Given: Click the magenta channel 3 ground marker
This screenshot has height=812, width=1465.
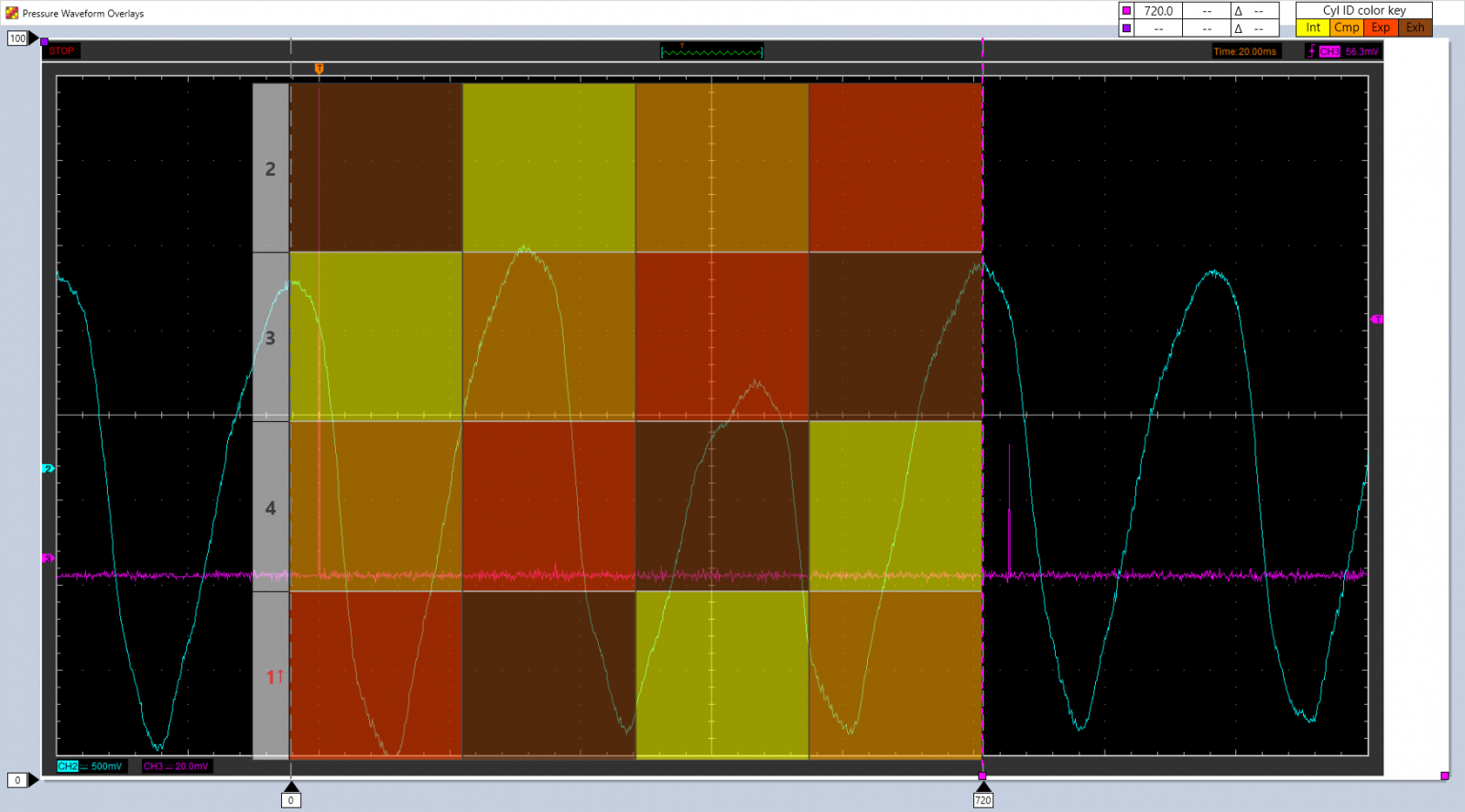Looking at the screenshot, I should (48, 558).
